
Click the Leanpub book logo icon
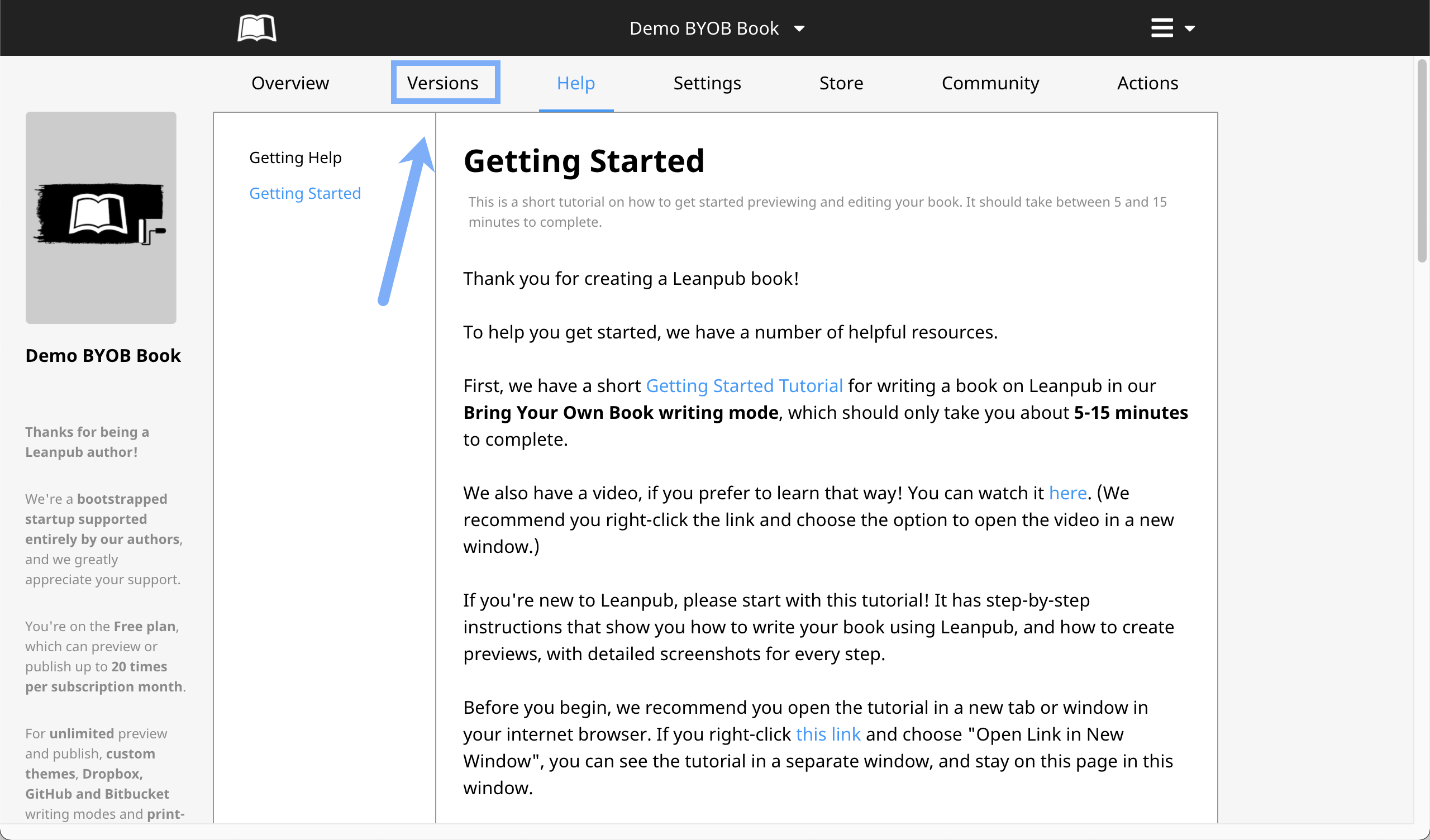pos(256,28)
